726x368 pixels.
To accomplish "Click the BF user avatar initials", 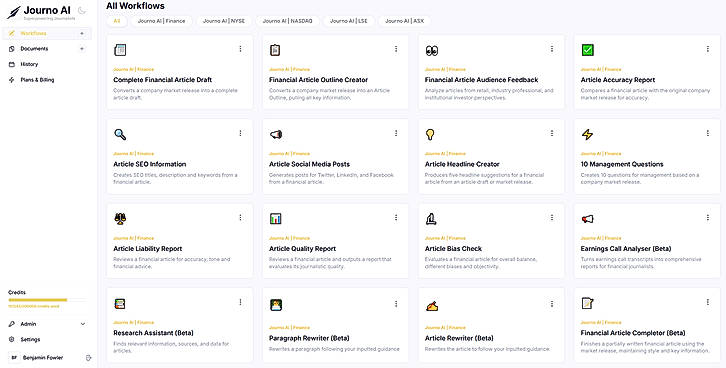I will point(14,358).
